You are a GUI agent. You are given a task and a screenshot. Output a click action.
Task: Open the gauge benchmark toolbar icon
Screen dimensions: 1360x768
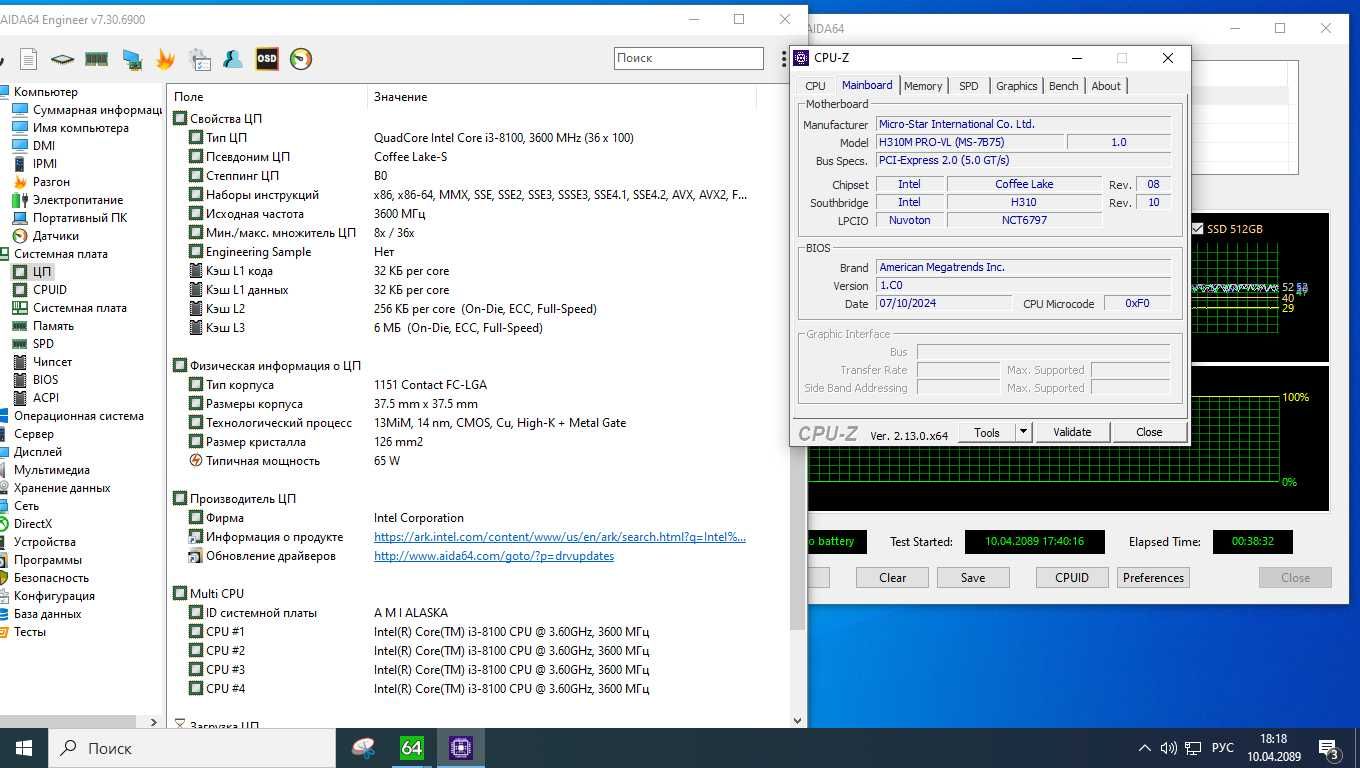coord(301,59)
